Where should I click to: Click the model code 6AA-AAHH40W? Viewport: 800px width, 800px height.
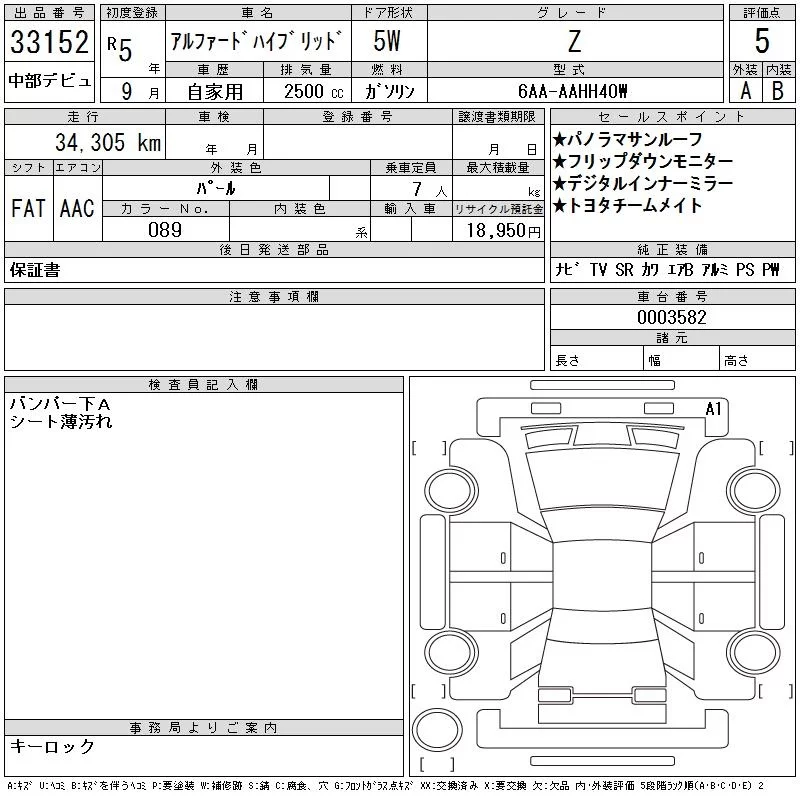[x=574, y=91]
